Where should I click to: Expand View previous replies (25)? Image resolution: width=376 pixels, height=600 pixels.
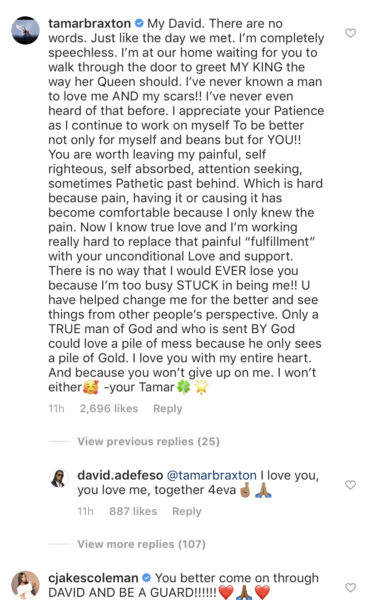pyautogui.click(x=148, y=442)
